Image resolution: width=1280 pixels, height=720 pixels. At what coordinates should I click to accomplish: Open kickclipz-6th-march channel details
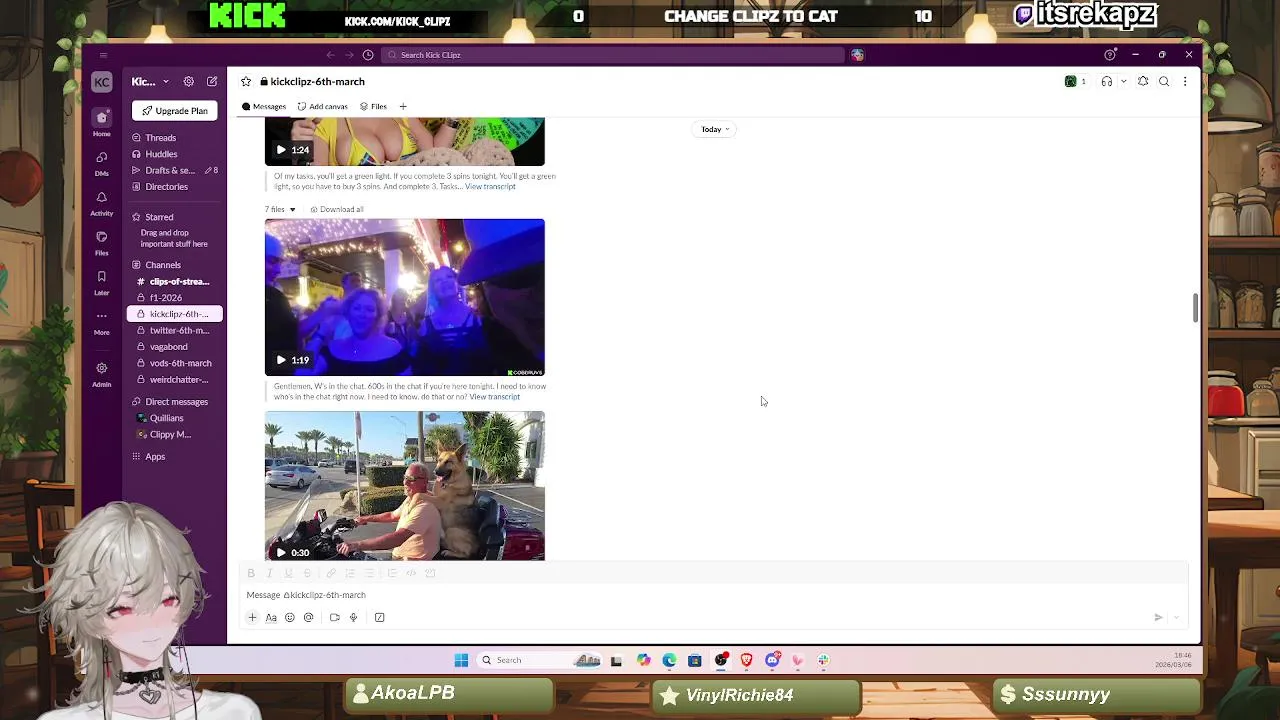(312, 82)
